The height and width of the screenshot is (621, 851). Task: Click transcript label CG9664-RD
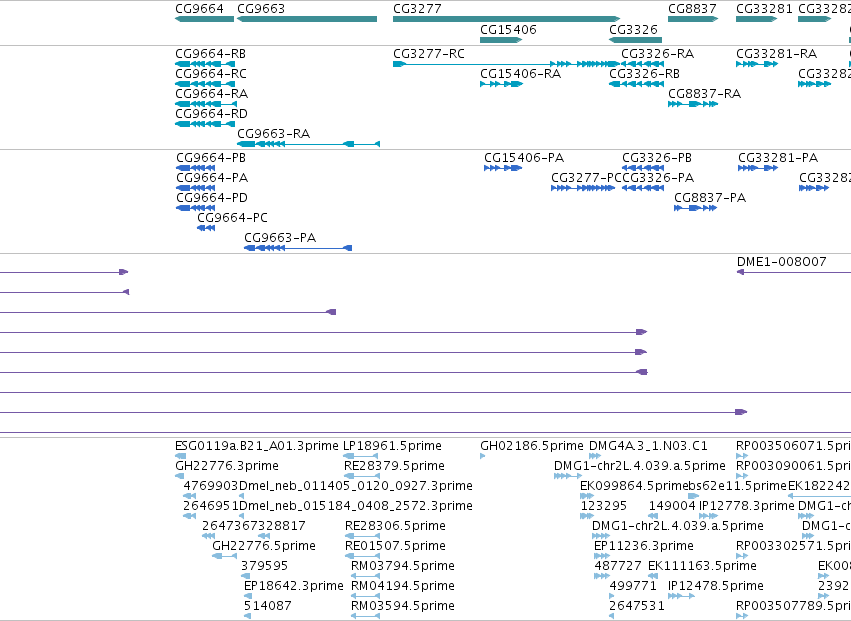pyautogui.click(x=211, y=114)
